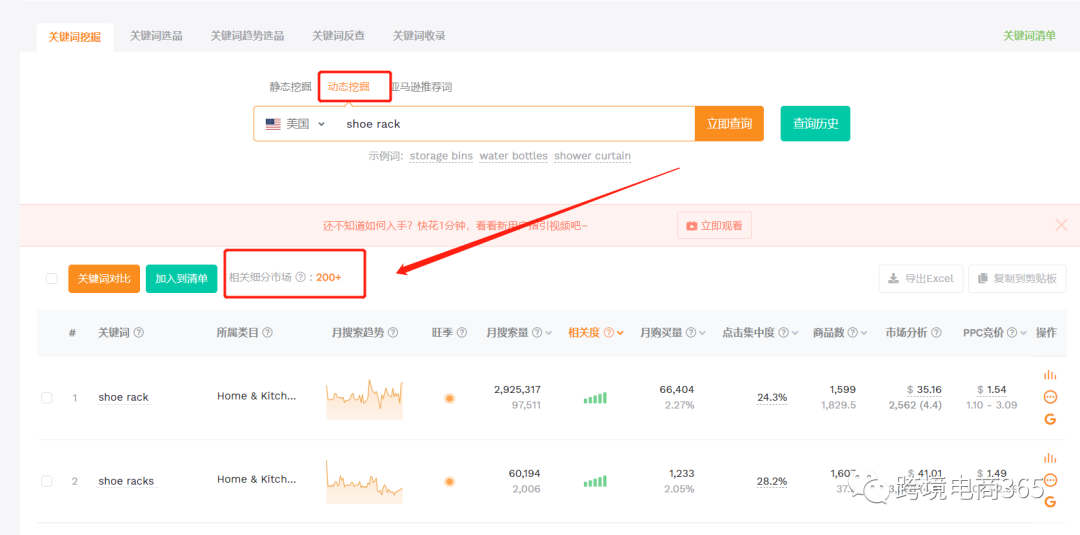Check the shoe rack row checkbox
Image resolution: width=1080 pixels, height=535 pixels.
(47, 397)
